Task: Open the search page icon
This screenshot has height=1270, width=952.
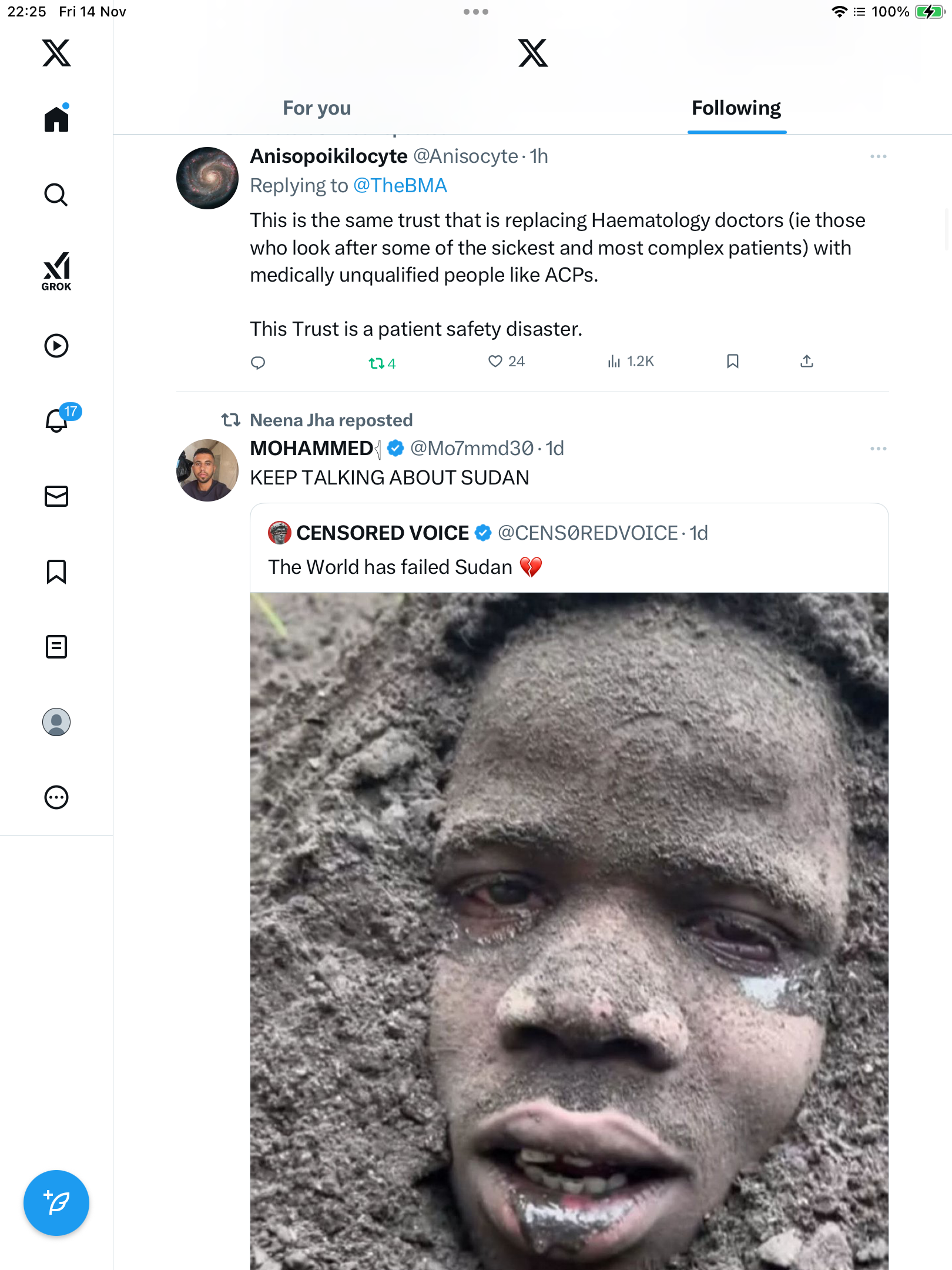Action: tap(56, 195)
